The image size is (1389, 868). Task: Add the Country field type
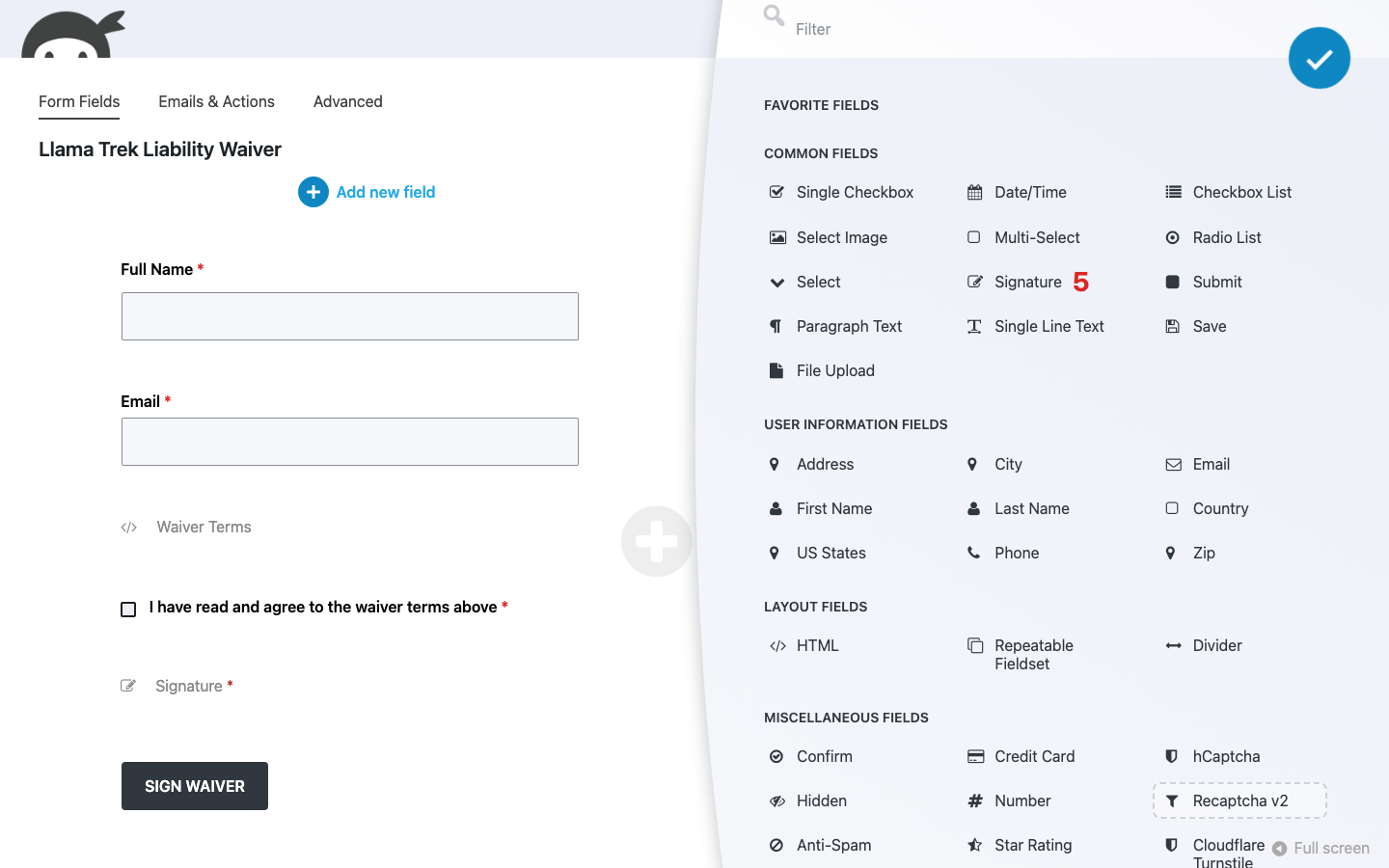[x=1208, y=508]
